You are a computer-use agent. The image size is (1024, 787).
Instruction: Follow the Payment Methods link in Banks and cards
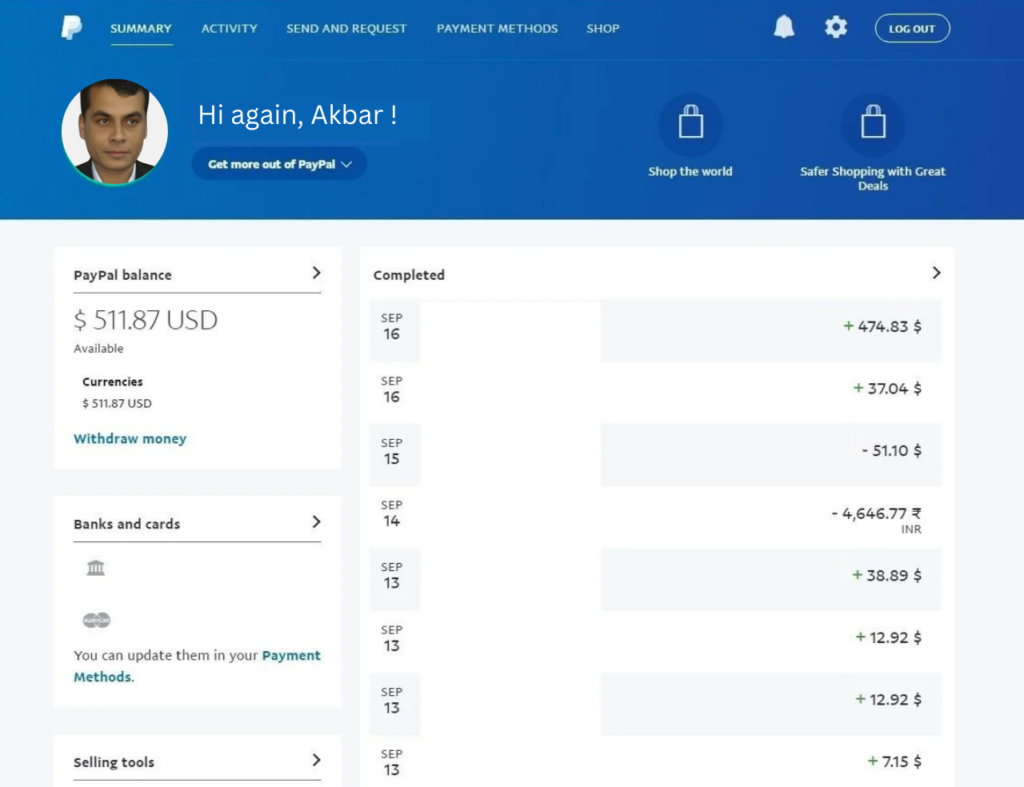click(x=197, y=666)
